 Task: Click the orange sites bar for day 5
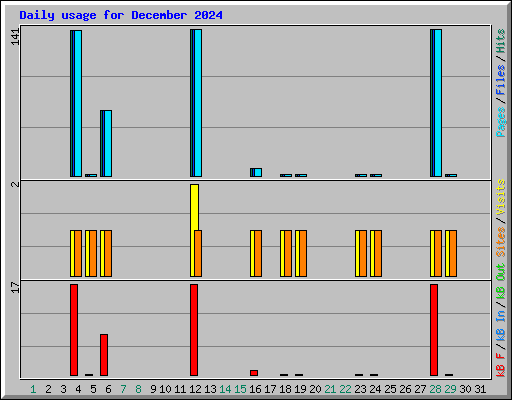point(93,253)
